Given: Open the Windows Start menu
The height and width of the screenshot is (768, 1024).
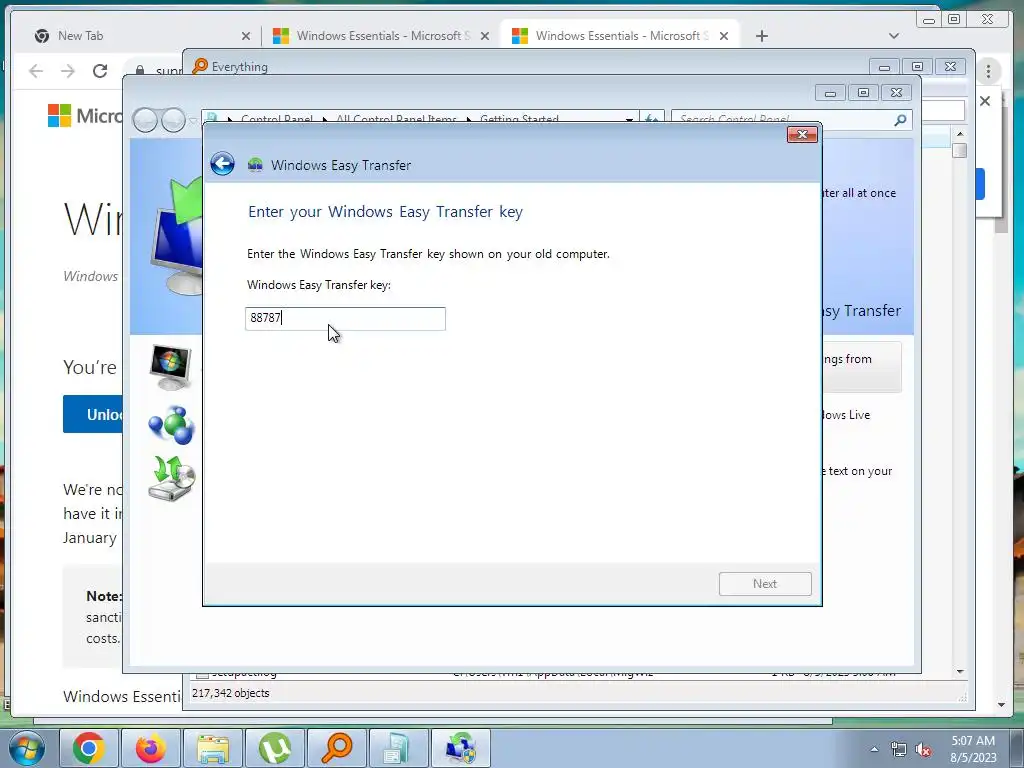Looking at the screenshot, I should (x=27, y=748).
